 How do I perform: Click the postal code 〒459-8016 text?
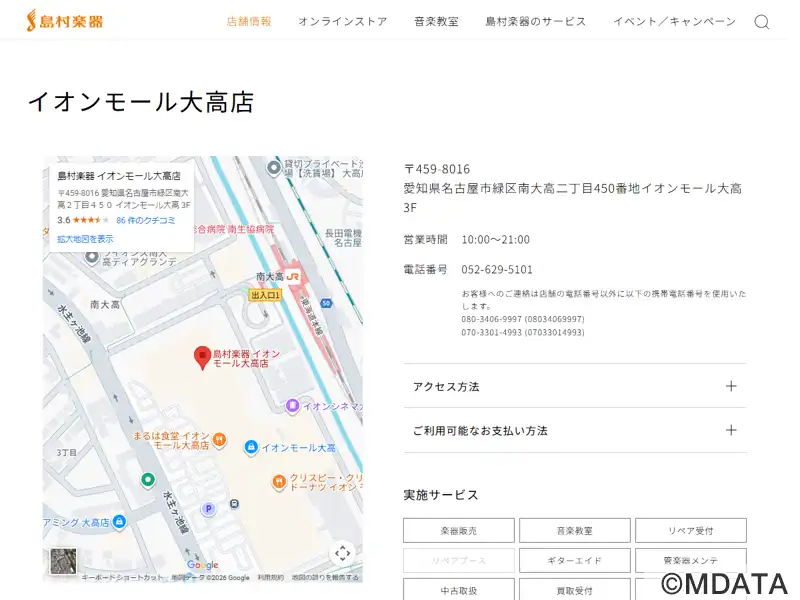(437, 169)
